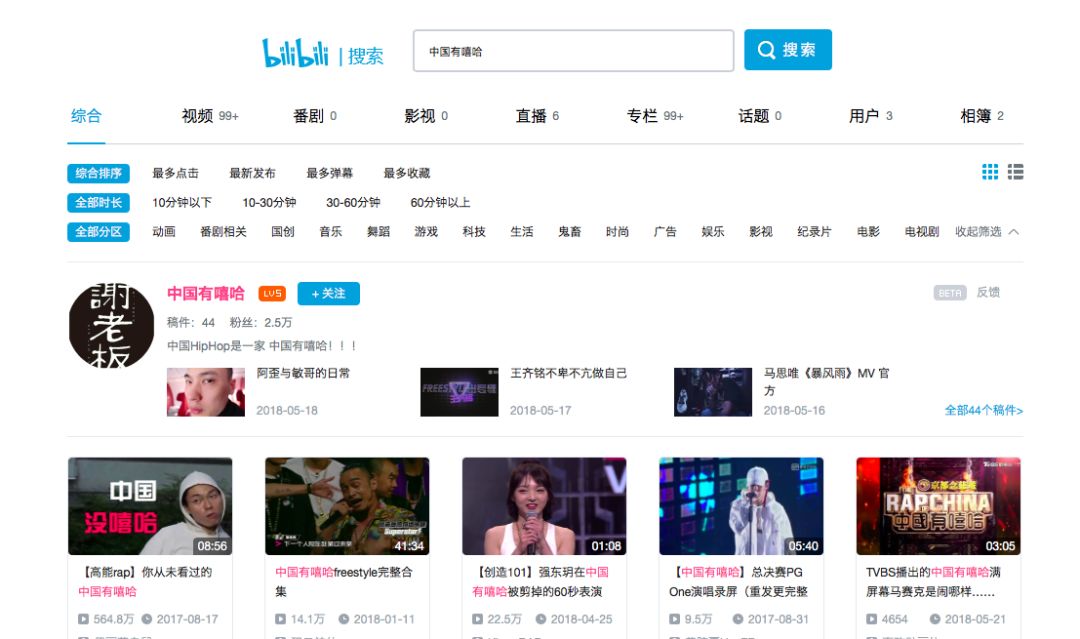Filter by 电影 category

click(869, 231)
